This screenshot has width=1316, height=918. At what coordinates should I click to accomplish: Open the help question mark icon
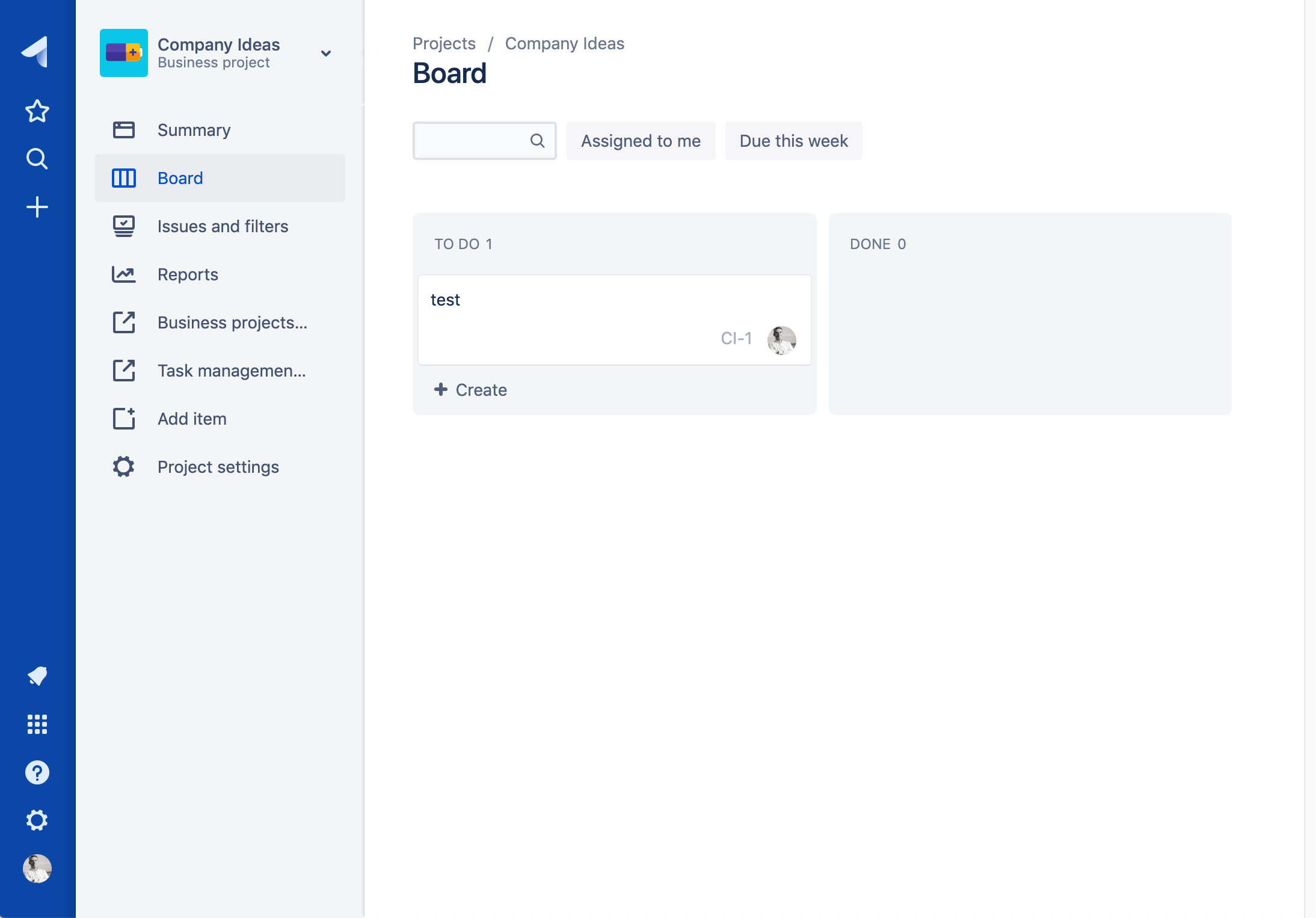point(37,772)
